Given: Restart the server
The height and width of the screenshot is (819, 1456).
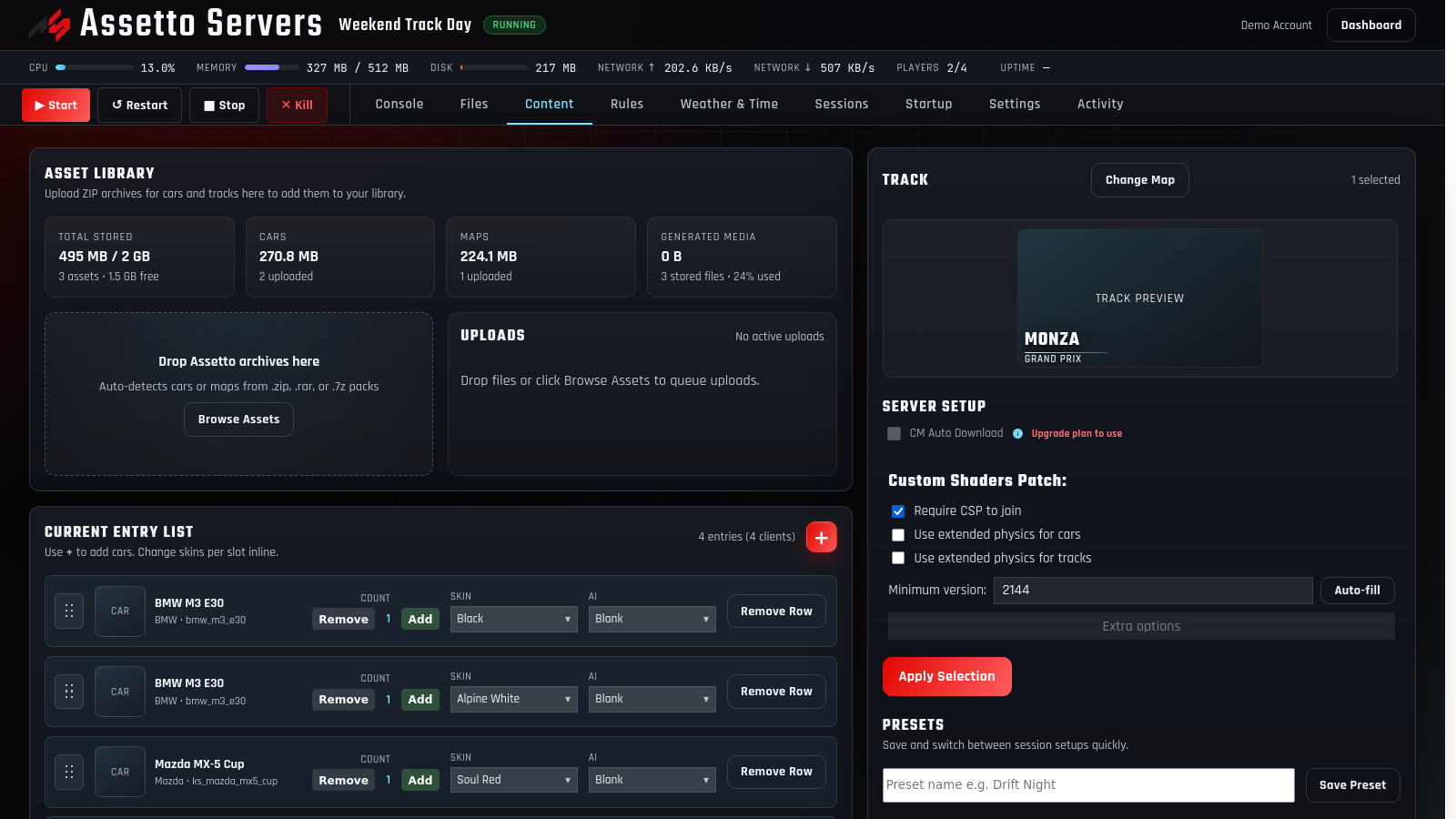Looking at the screenshot, I should coord(139,106).
